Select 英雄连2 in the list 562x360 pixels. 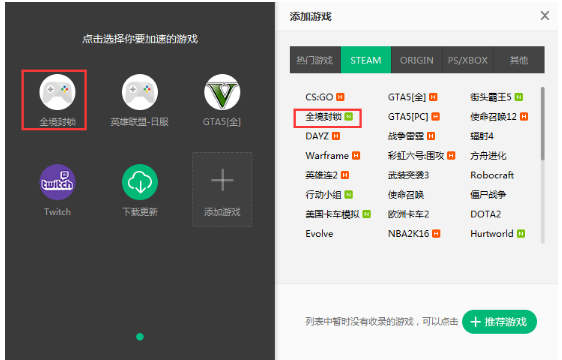point(321,175)
